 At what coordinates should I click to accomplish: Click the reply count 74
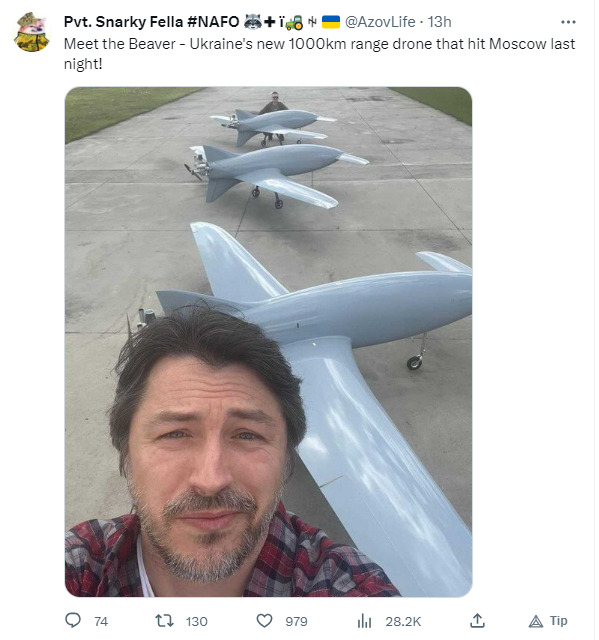[101, 621]
